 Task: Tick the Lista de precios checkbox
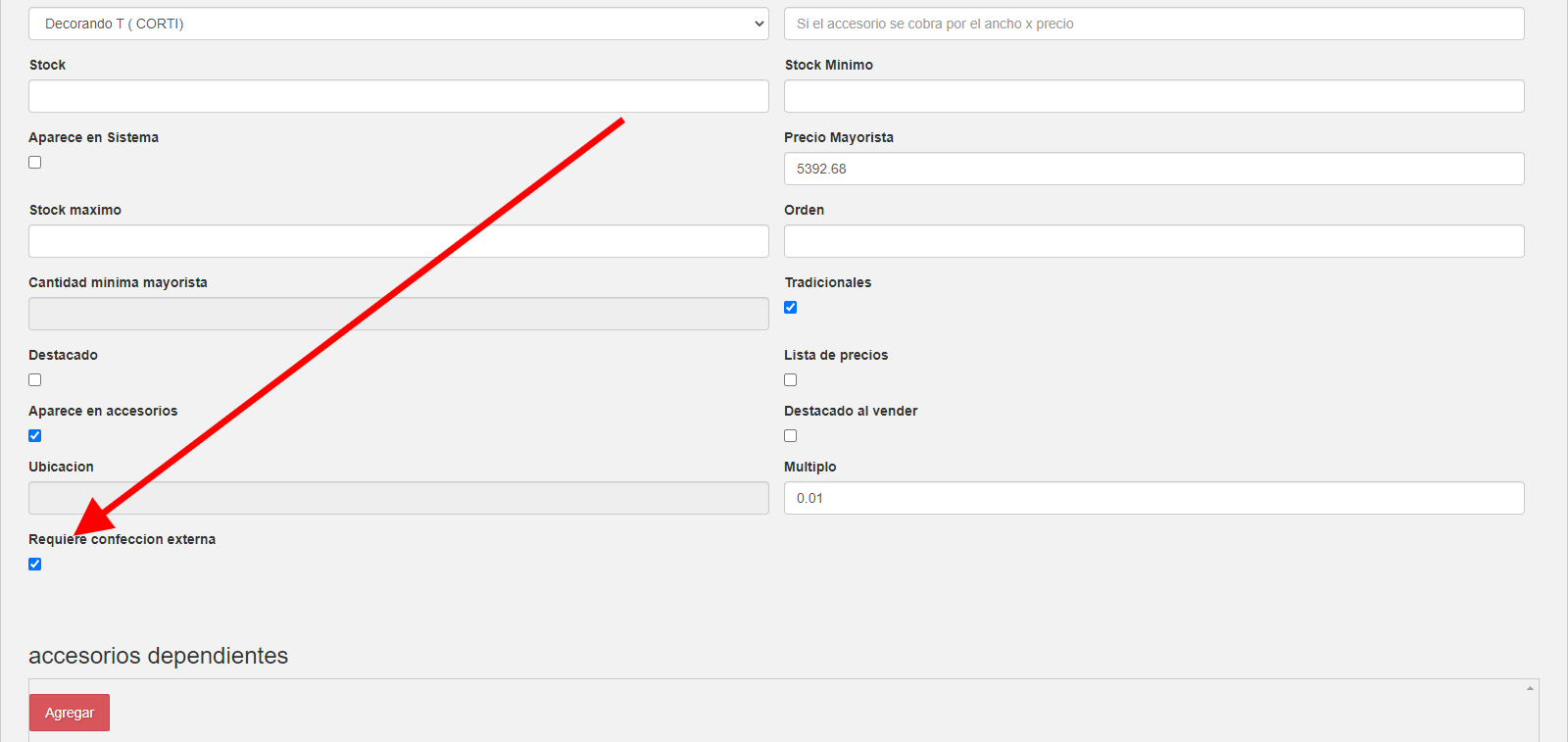791,380
